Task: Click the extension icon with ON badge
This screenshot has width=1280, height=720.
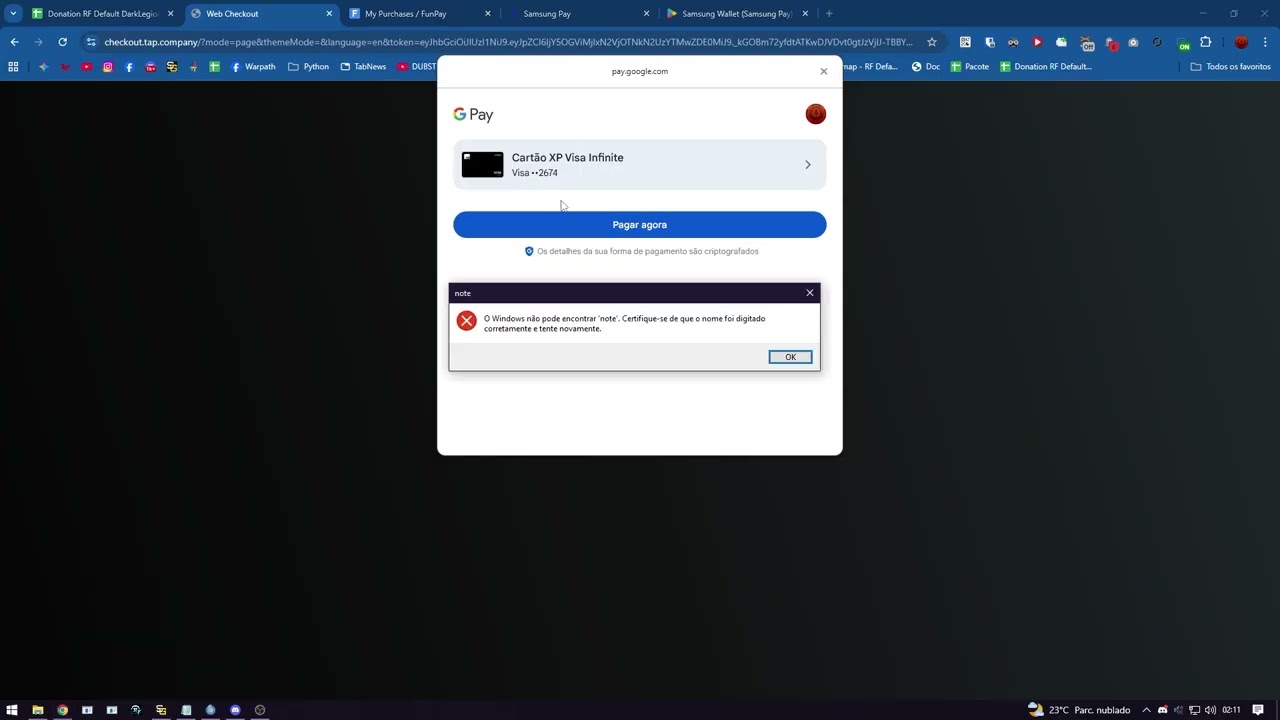Action: 1183,43
